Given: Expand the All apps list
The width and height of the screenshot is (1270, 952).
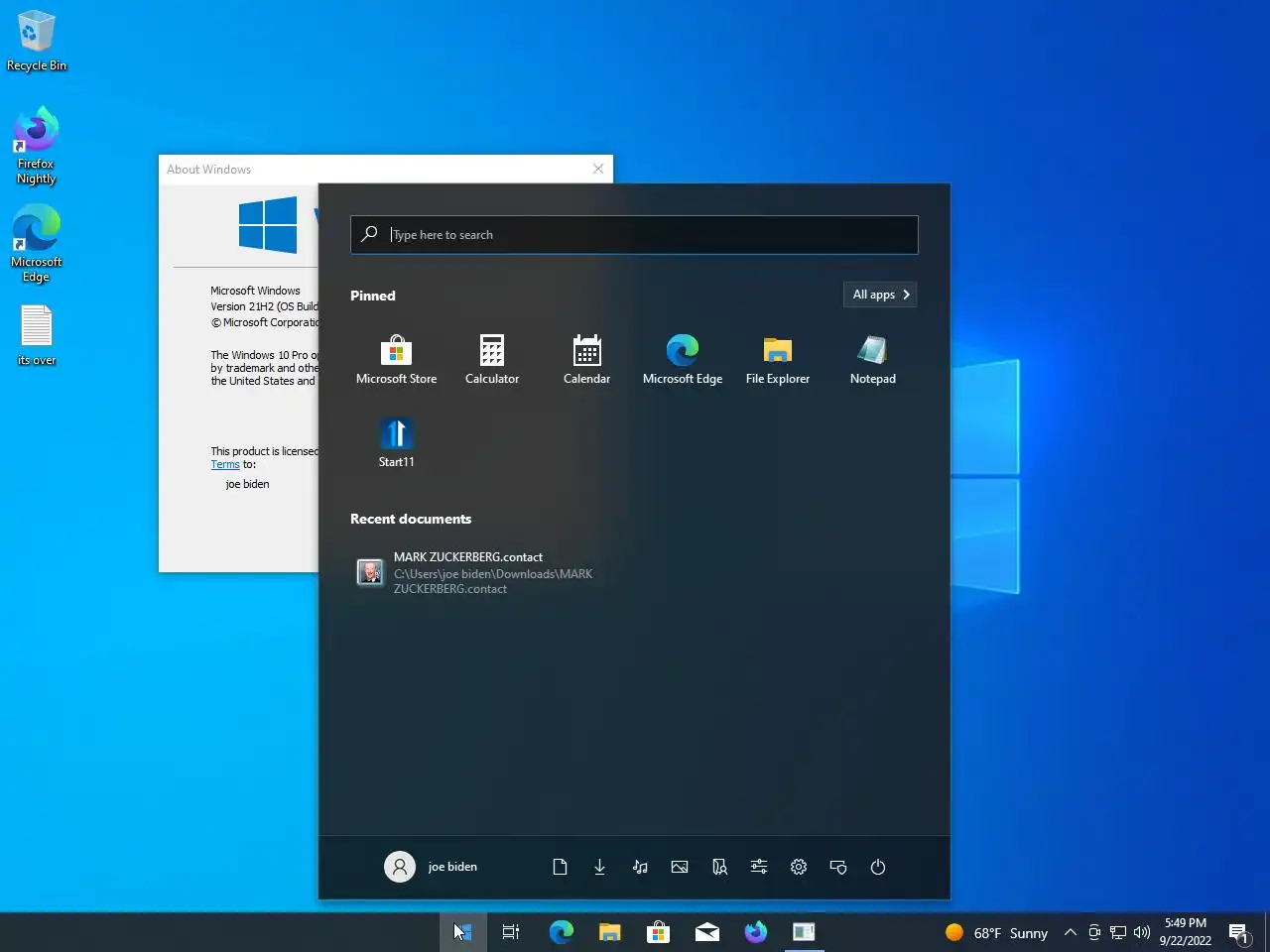Looking at the screenshot, I should click(x=880, y=295).
